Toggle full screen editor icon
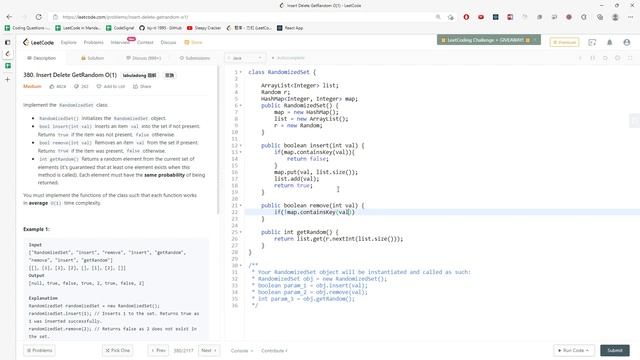Viewport: 640px width, 360px height. point(630,58)
